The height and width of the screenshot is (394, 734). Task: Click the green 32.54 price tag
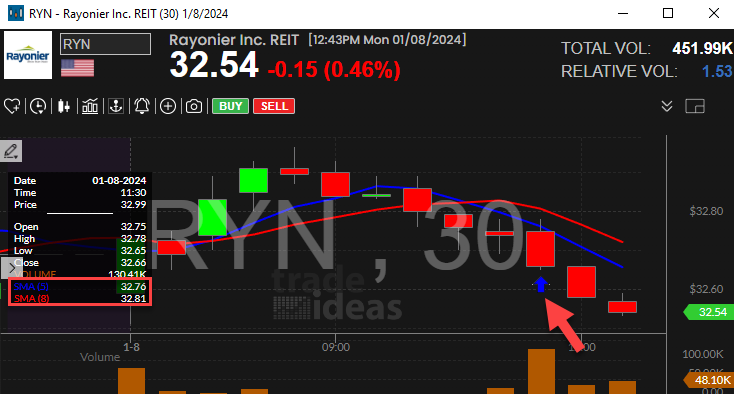[x=708, y=312]
